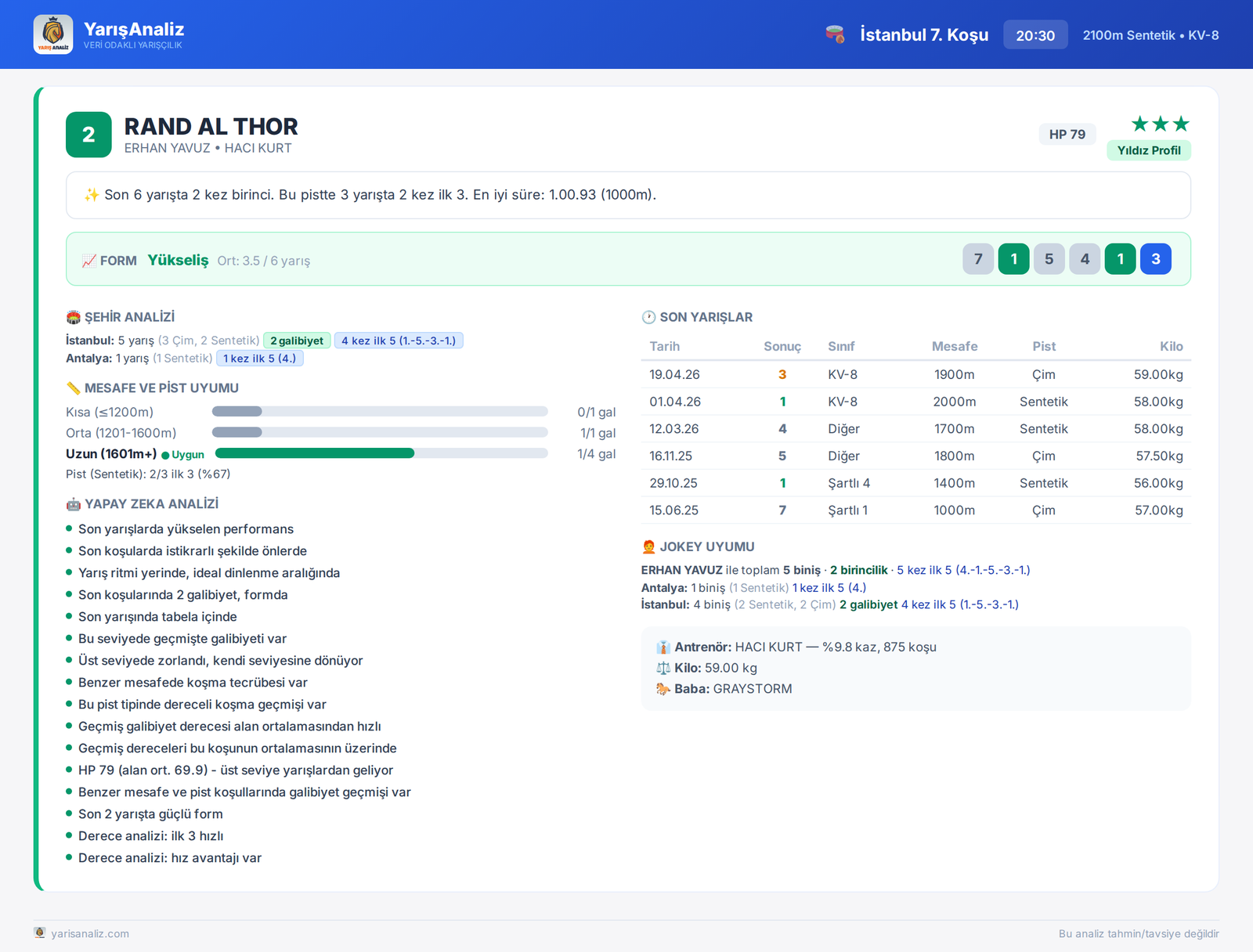1253x952 pixels.
Task: Click the '1 kez ilk 5 (4.)' tag in Antalya row
Action: 260,359
